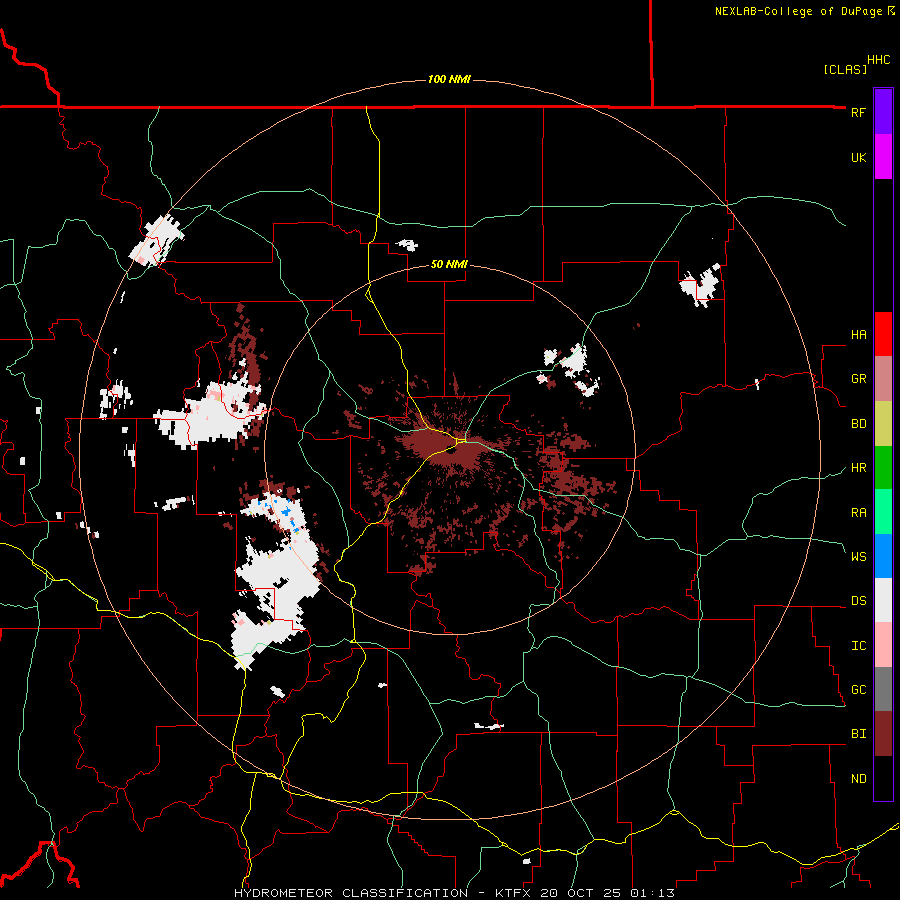Pick the mint RA legend swatch
The image size is (900, 900).
883,512
